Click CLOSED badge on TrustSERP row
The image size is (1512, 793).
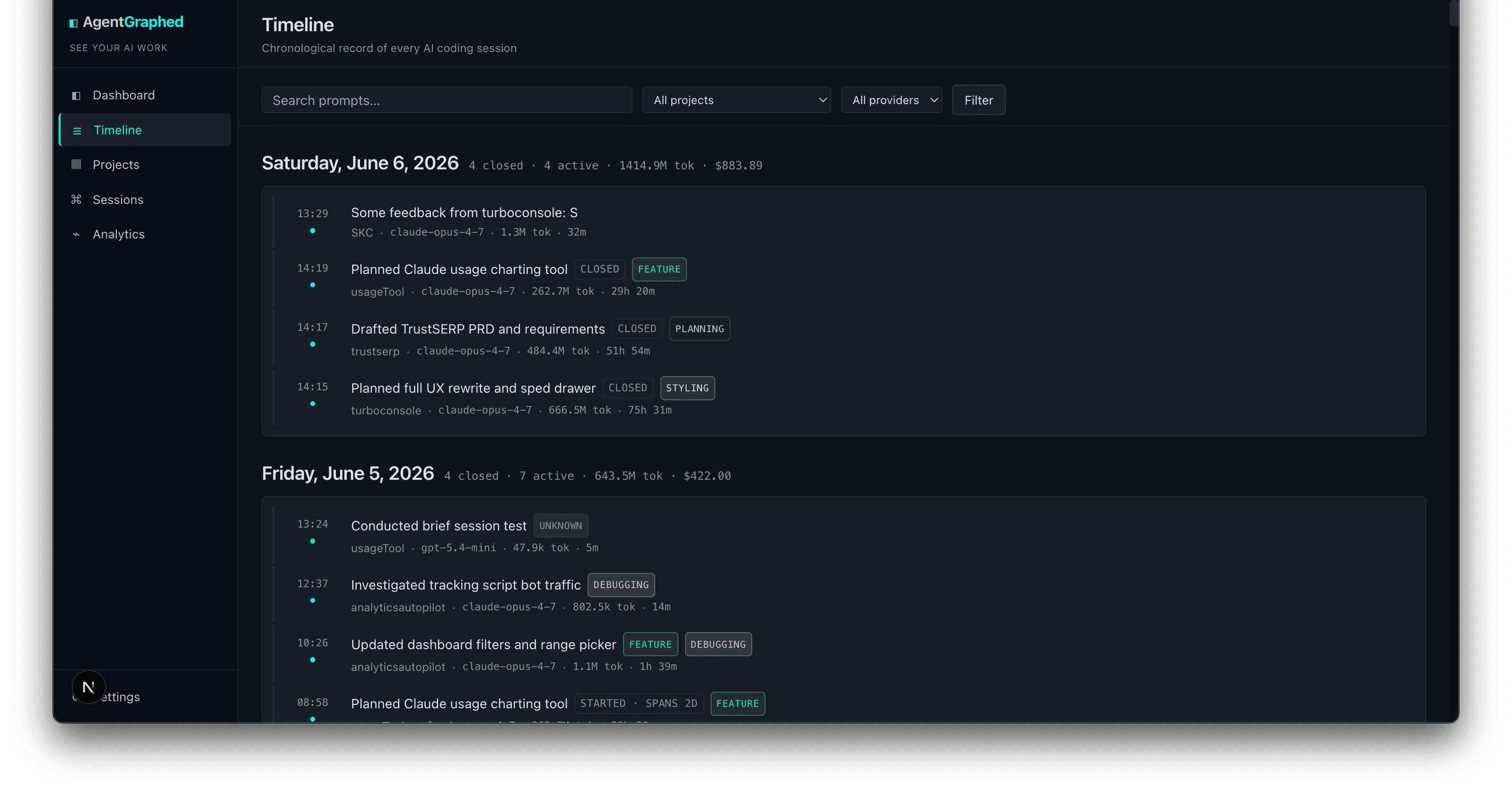tap(637, 329)
